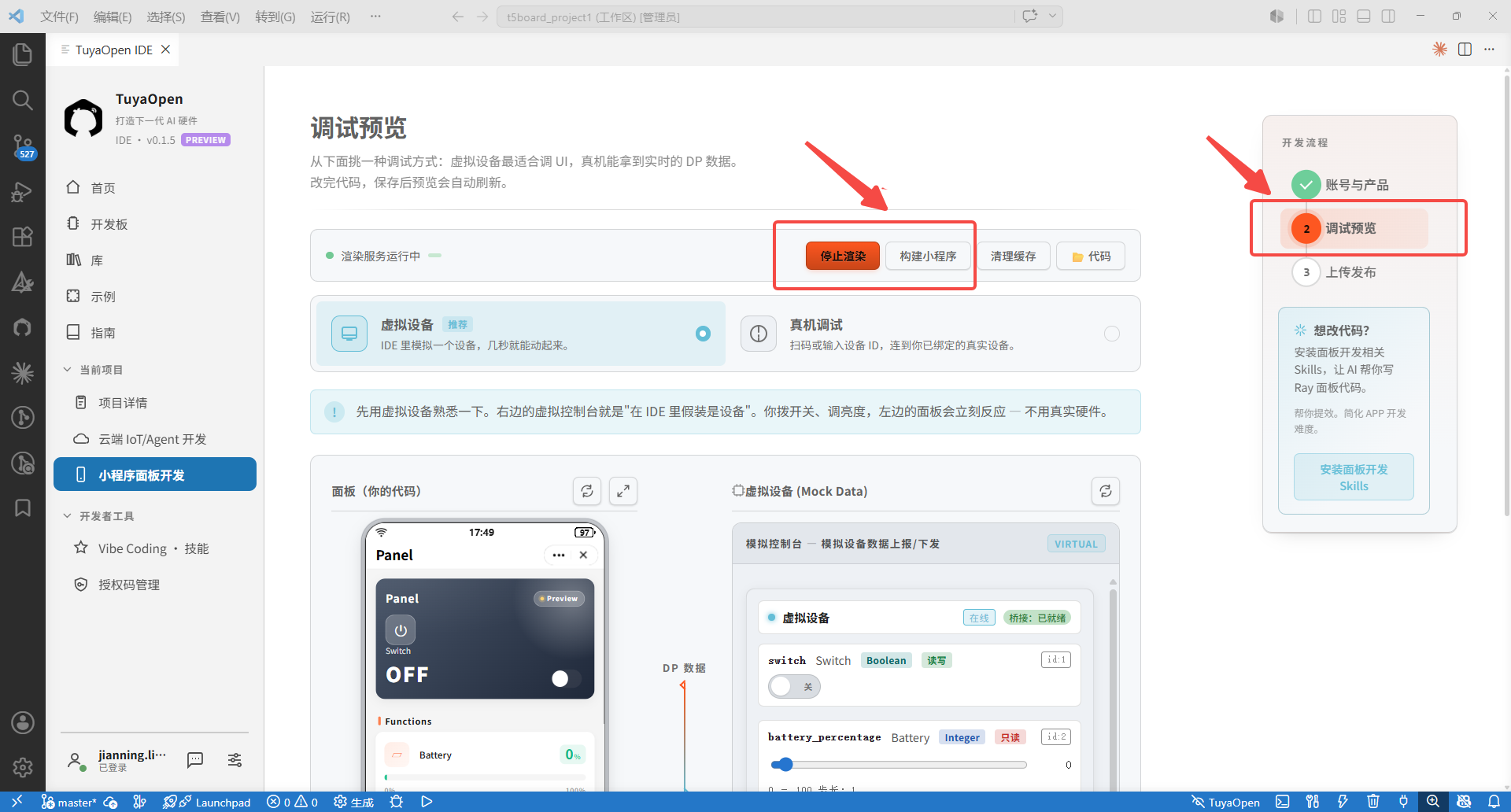Open the Manage gear in activity bar
The height and width of the screenshot is (812, 1511).
coord(23,767)
